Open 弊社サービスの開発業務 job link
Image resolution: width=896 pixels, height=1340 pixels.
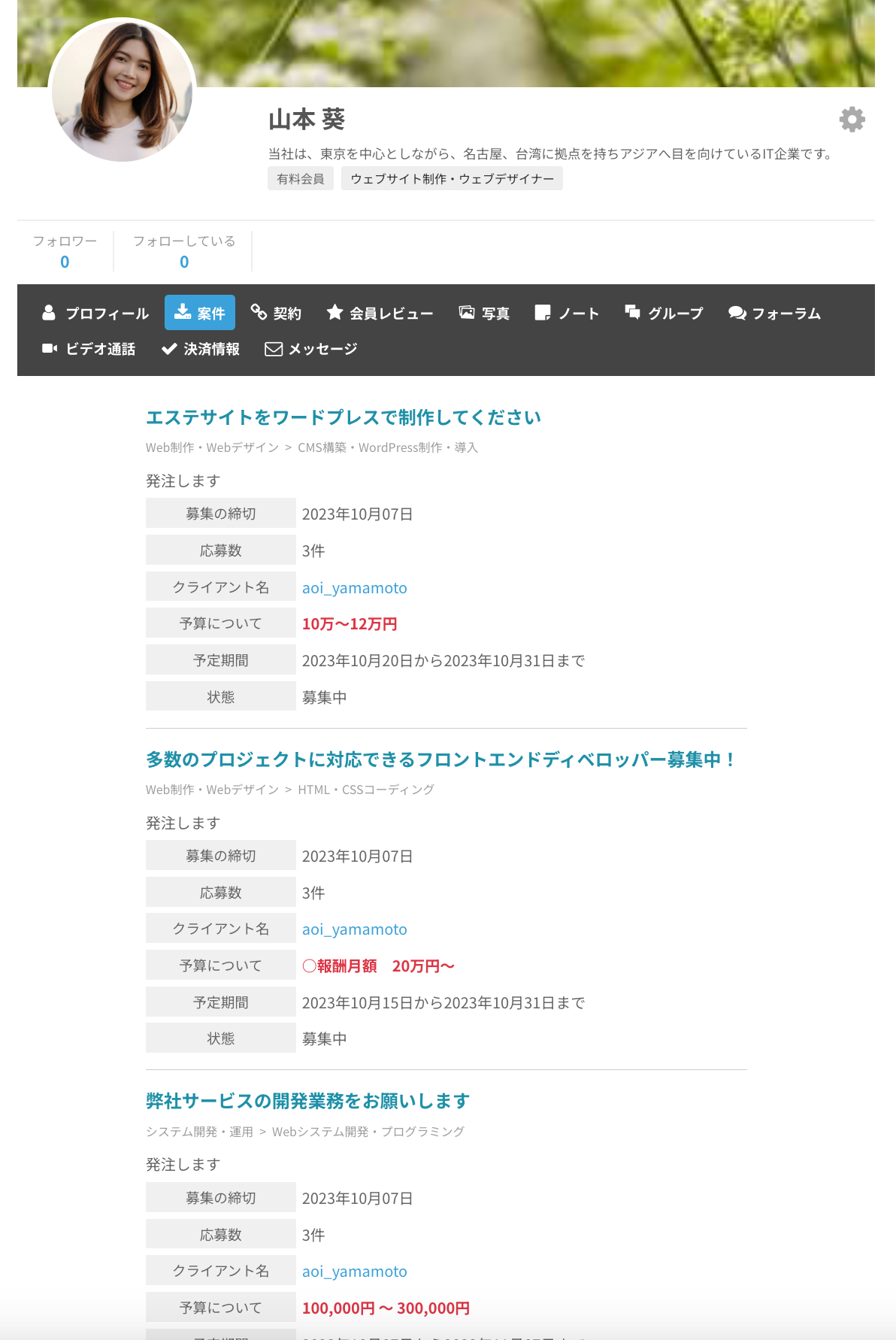(x=307, y=1101)
